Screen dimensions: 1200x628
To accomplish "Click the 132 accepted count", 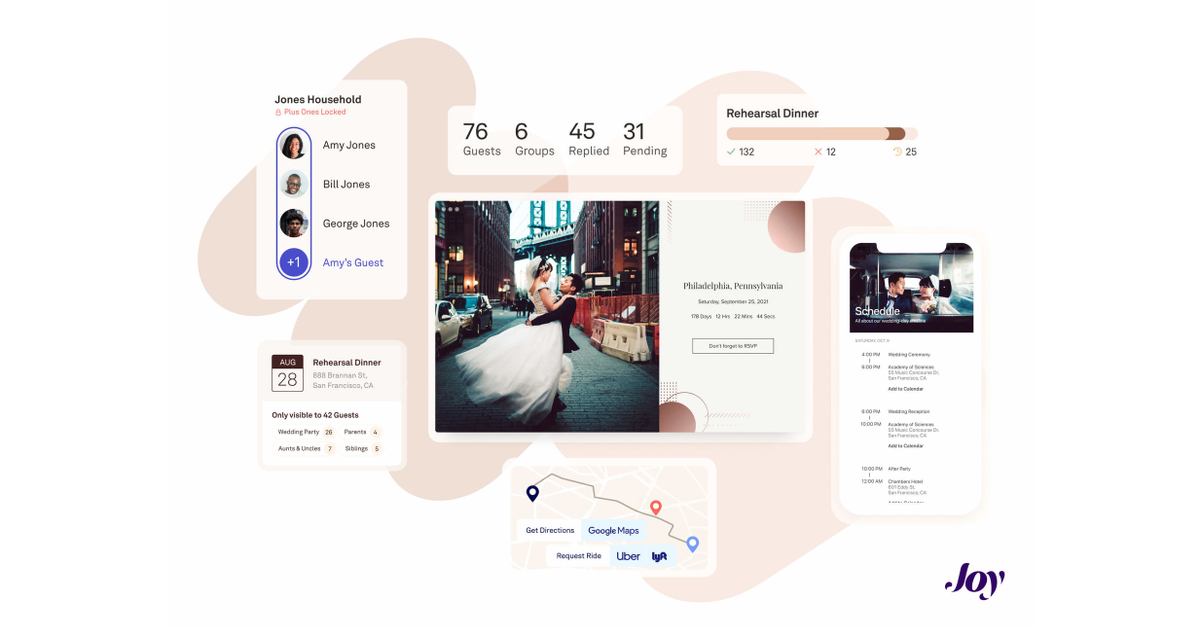I will pyautogui.click(x=746, y=152).
